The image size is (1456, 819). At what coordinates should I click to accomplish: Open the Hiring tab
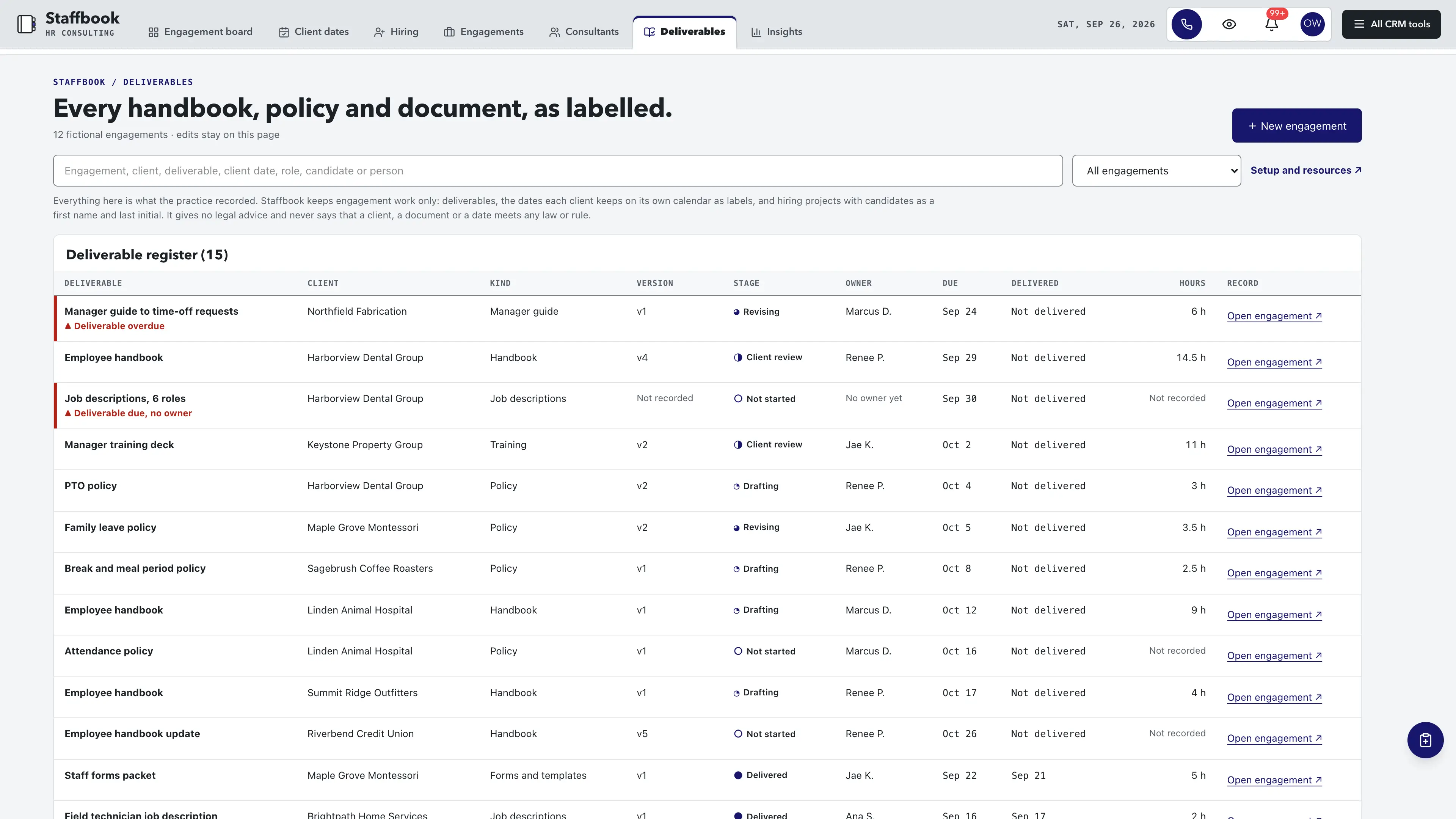point(396,31)
